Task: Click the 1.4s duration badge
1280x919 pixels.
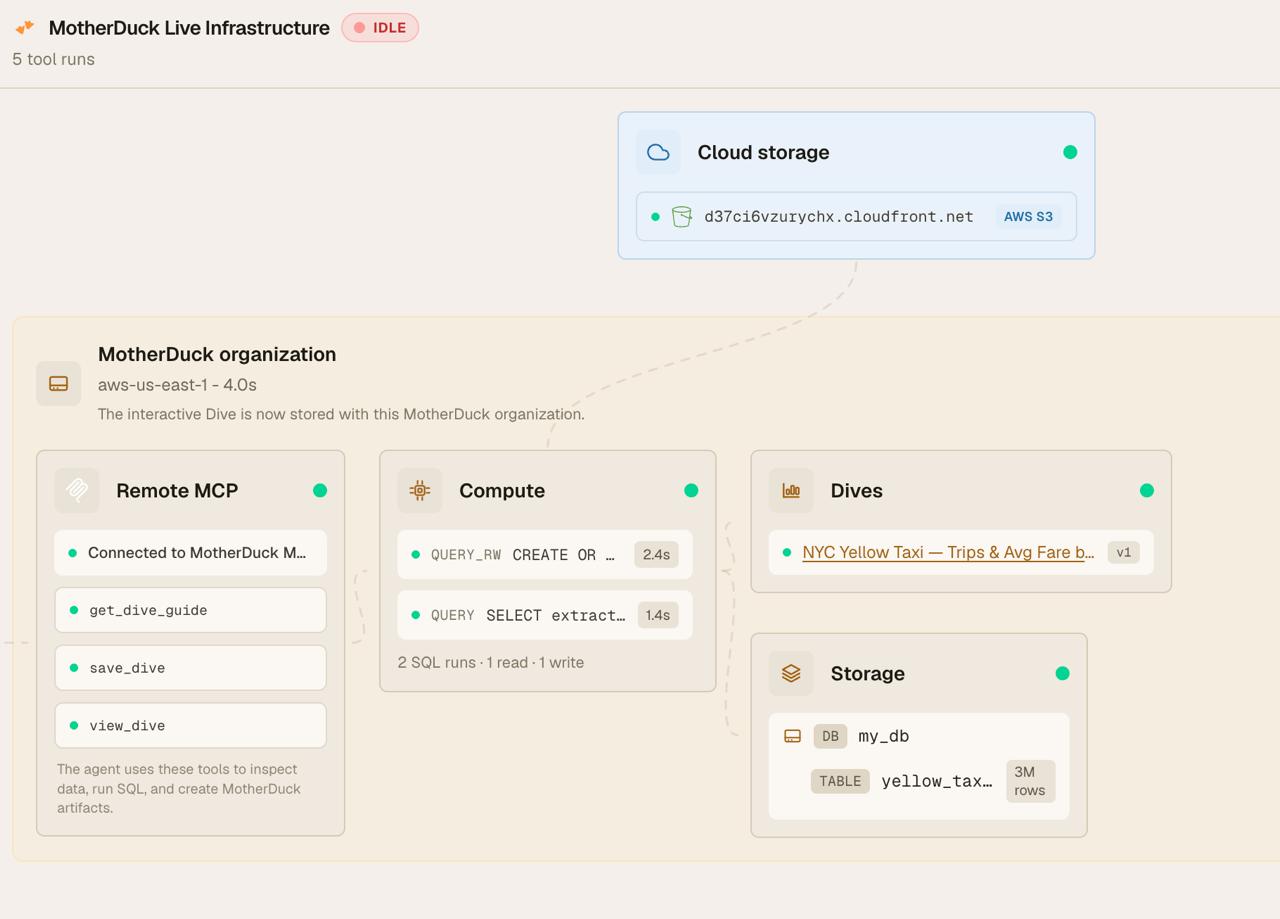Action: click(657, 615)
